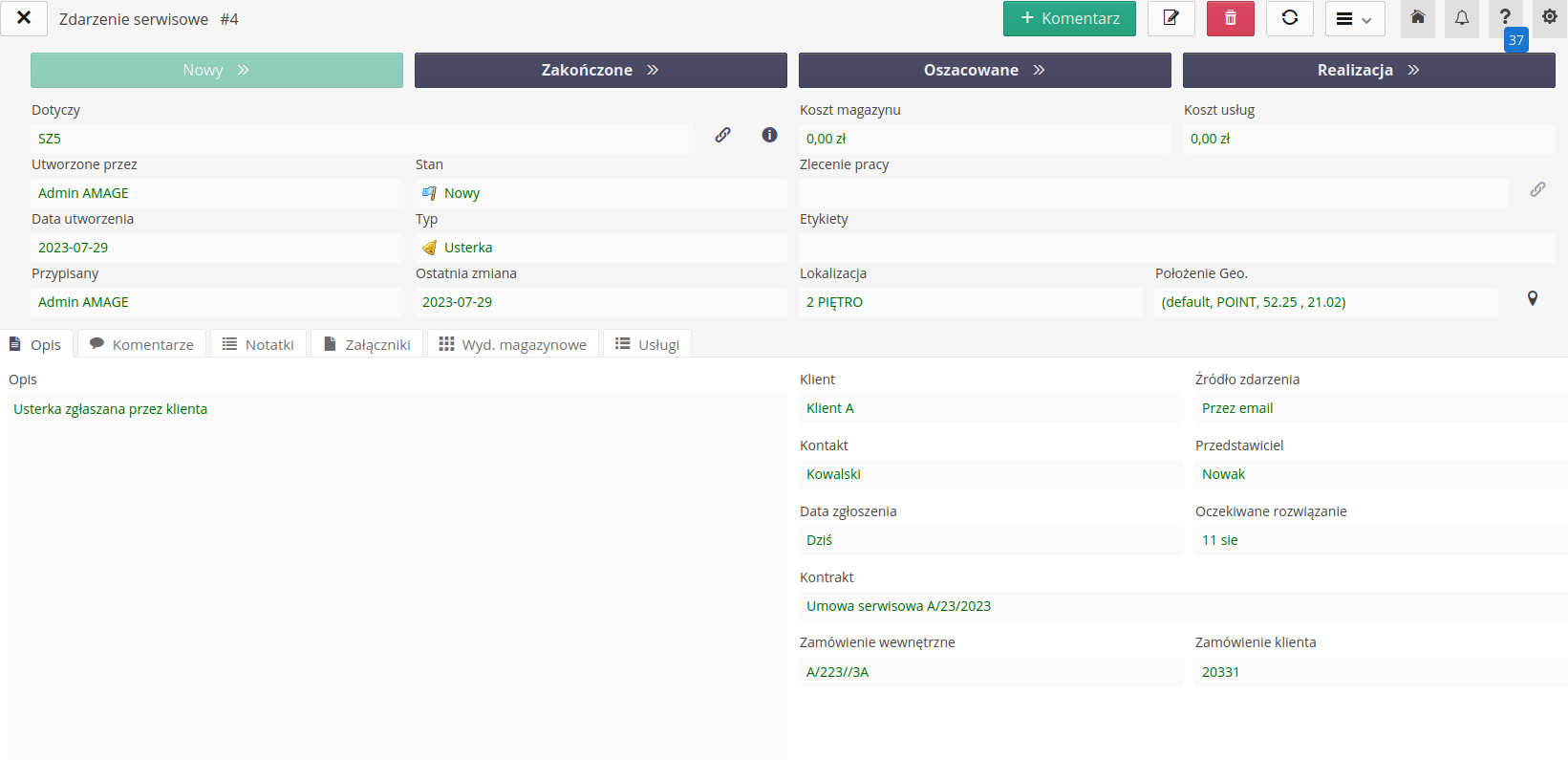Click the refresh icon
This screenshot has width=1568, height=760.
[1289, 18]
